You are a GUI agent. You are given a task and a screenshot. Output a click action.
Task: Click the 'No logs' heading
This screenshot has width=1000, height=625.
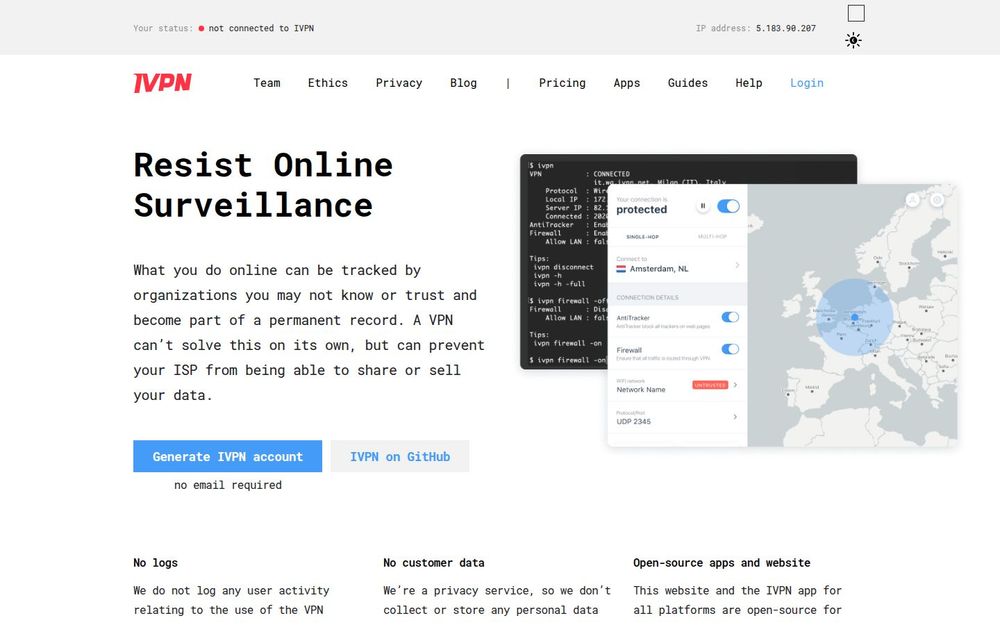pyautogui.click(x=156, y=562)
